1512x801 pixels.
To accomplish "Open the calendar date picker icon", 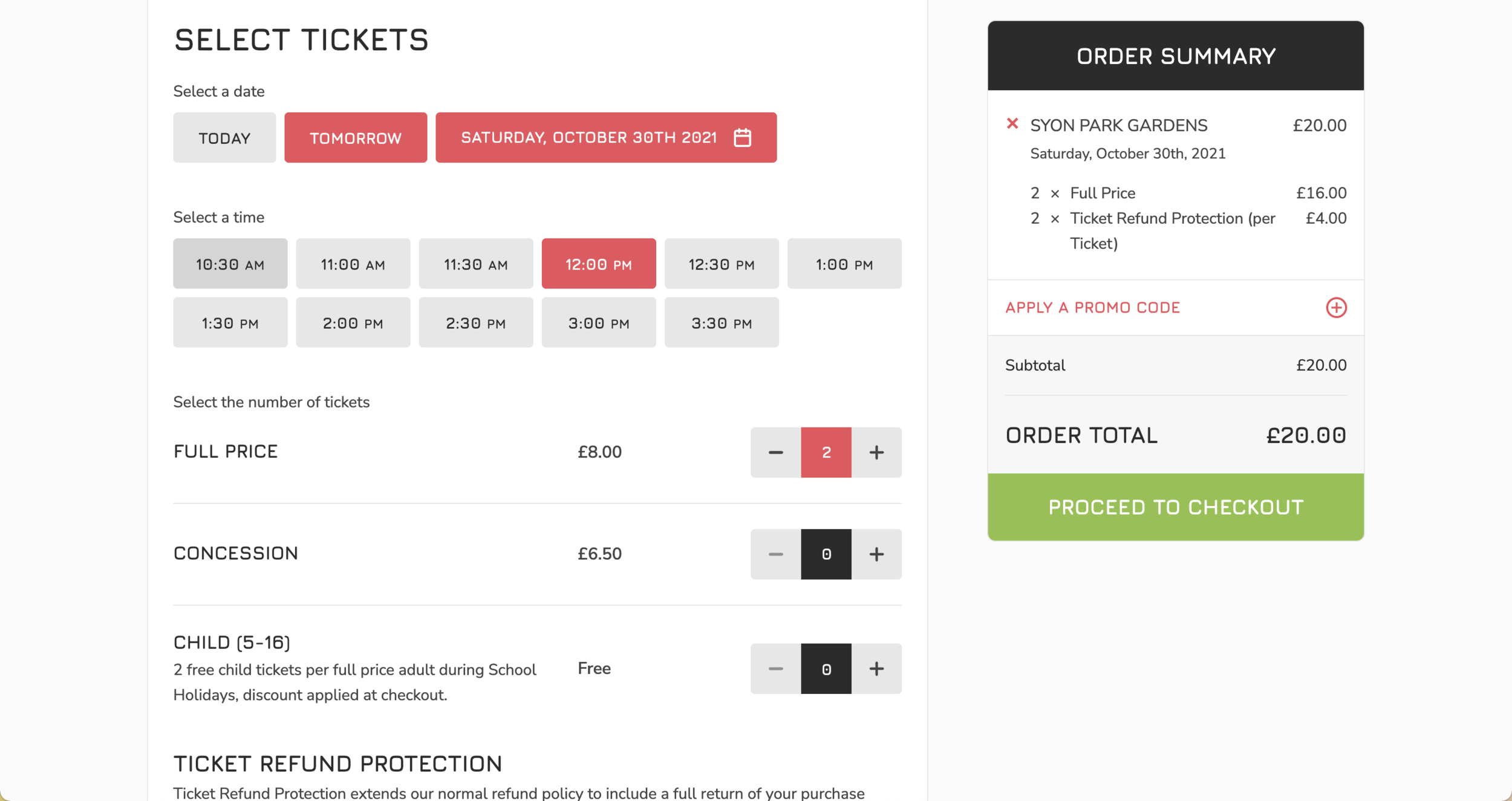I will (x=742, y=138).
